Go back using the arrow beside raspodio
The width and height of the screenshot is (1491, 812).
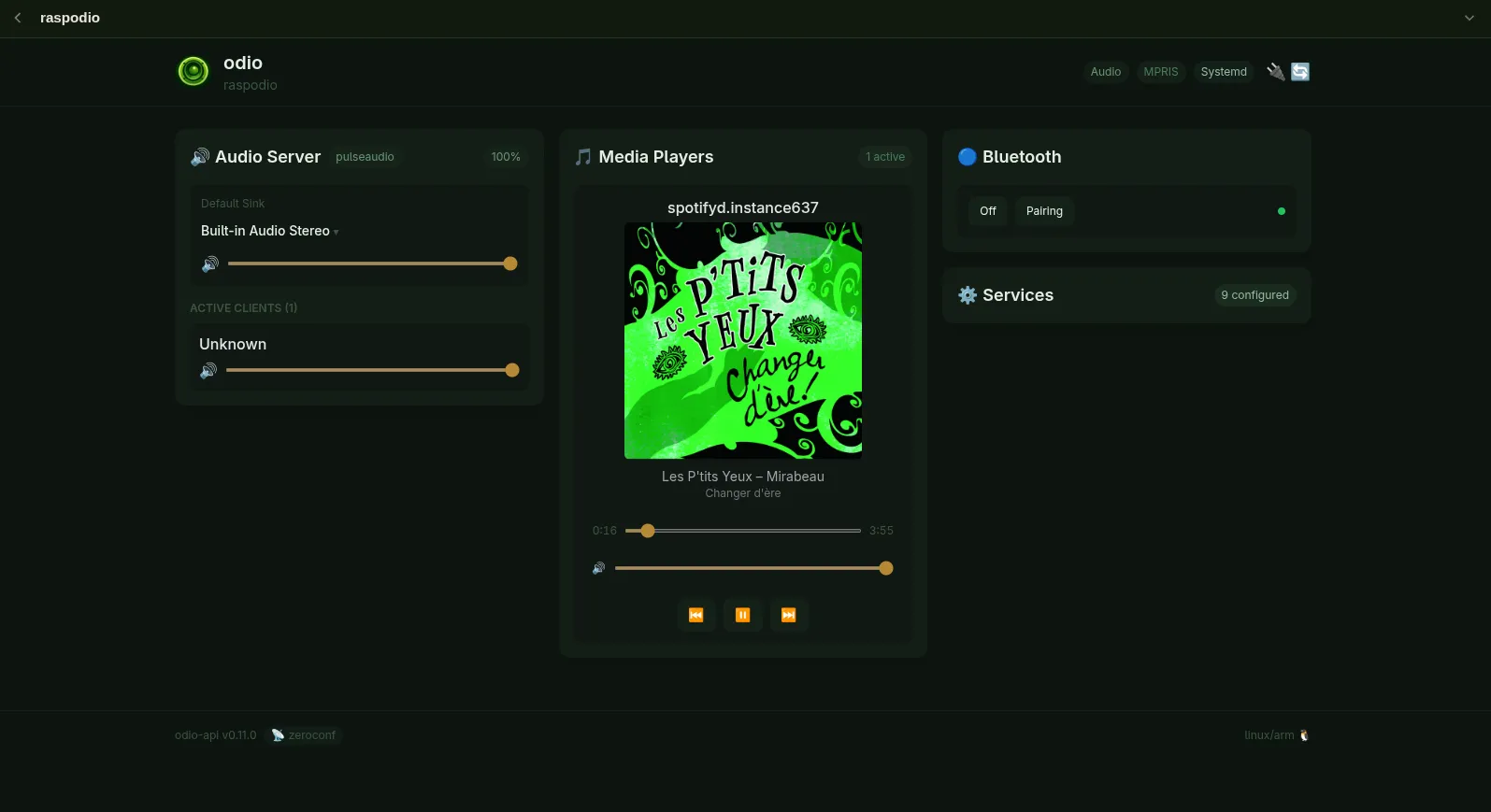pos(17,18)
